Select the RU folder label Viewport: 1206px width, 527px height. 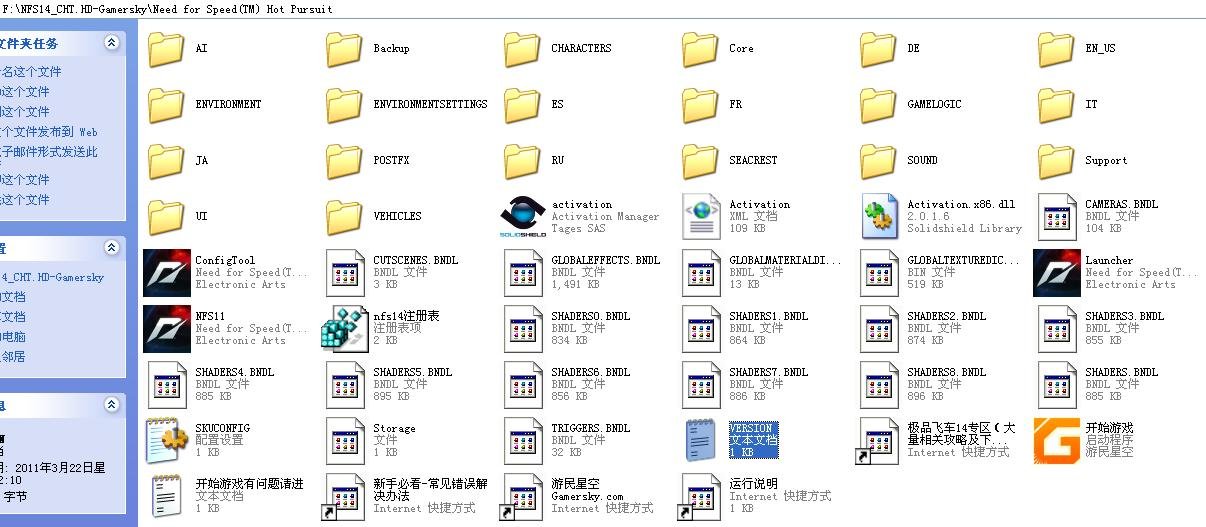pyautogui.click(x=558, y=160)
